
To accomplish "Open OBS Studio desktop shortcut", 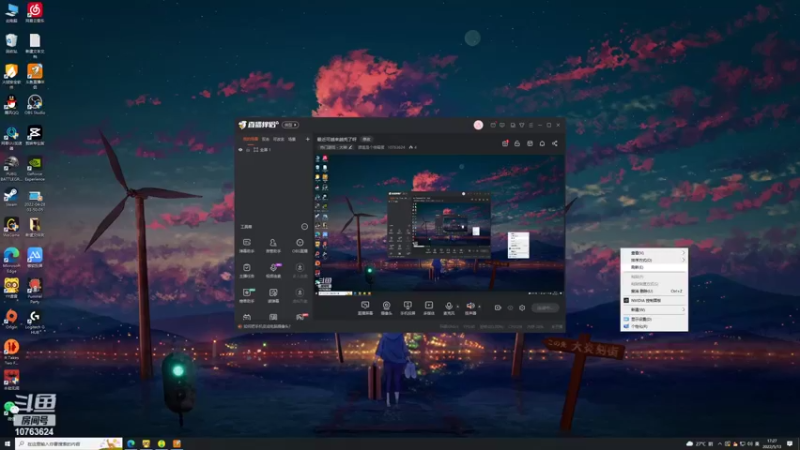I will point(35,105).
